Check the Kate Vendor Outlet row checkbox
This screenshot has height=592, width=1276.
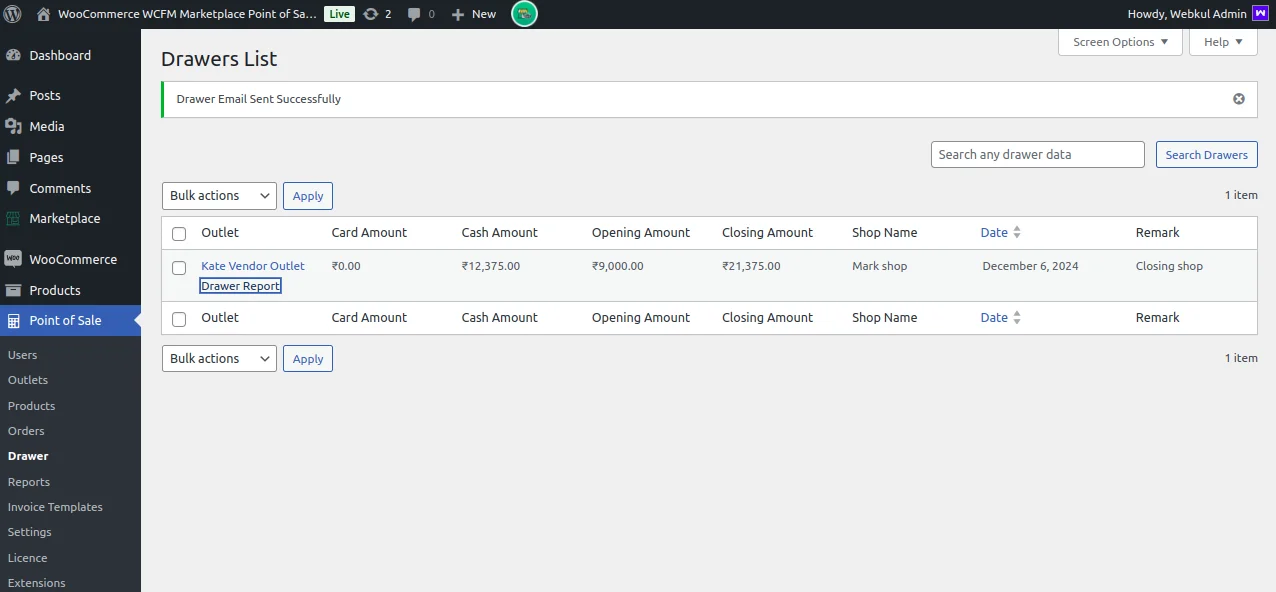[x=179, y=268]
